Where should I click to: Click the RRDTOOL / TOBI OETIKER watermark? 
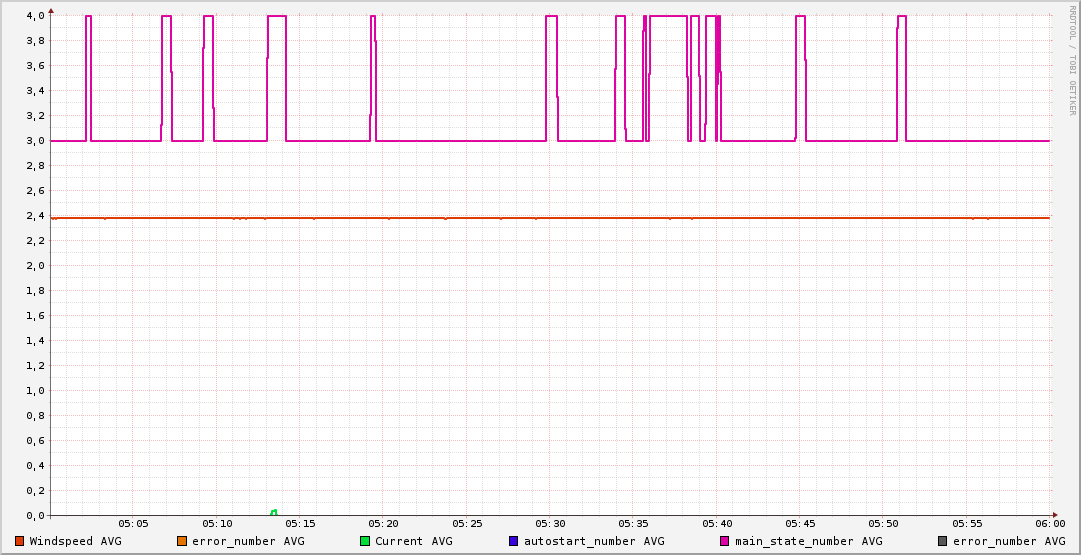(x=1072, y=60)
